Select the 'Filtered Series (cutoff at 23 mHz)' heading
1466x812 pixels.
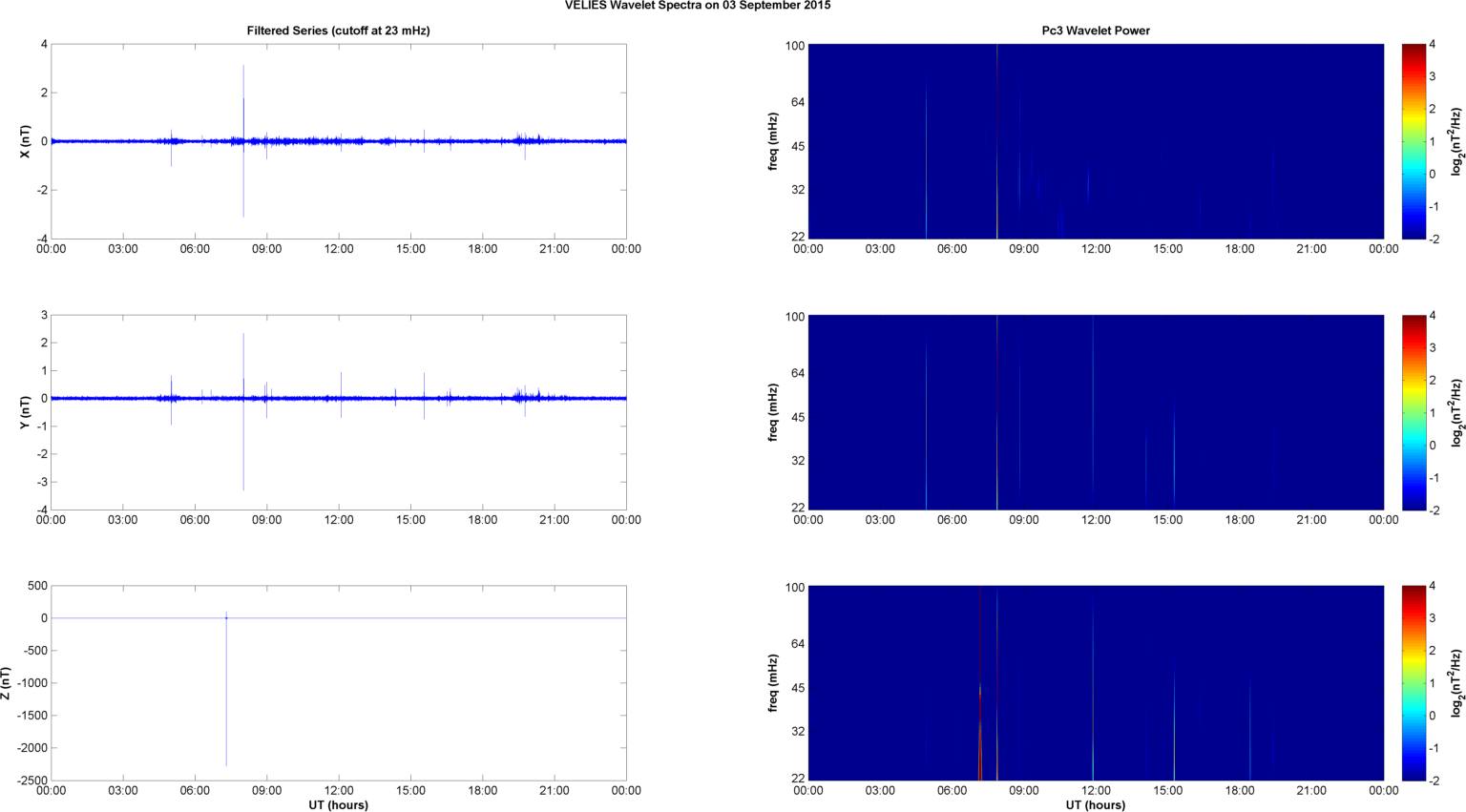338,31
